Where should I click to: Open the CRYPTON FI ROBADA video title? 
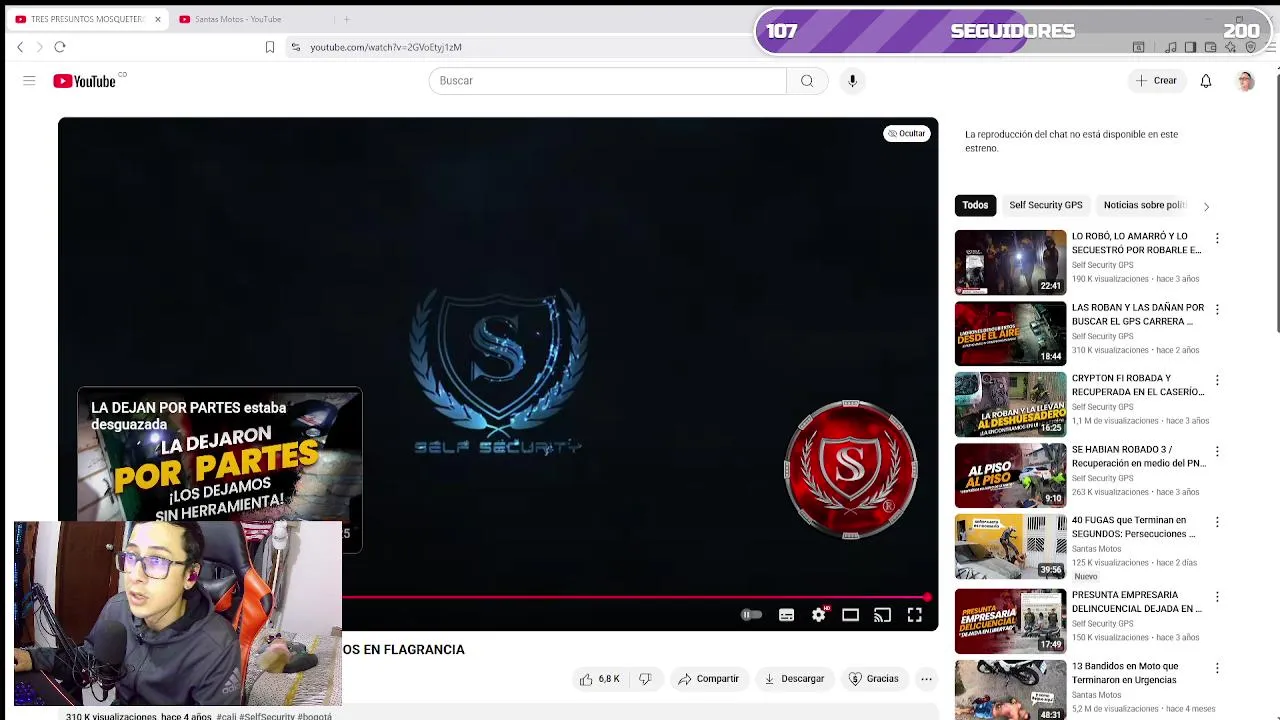click(x=1138, y=385)
